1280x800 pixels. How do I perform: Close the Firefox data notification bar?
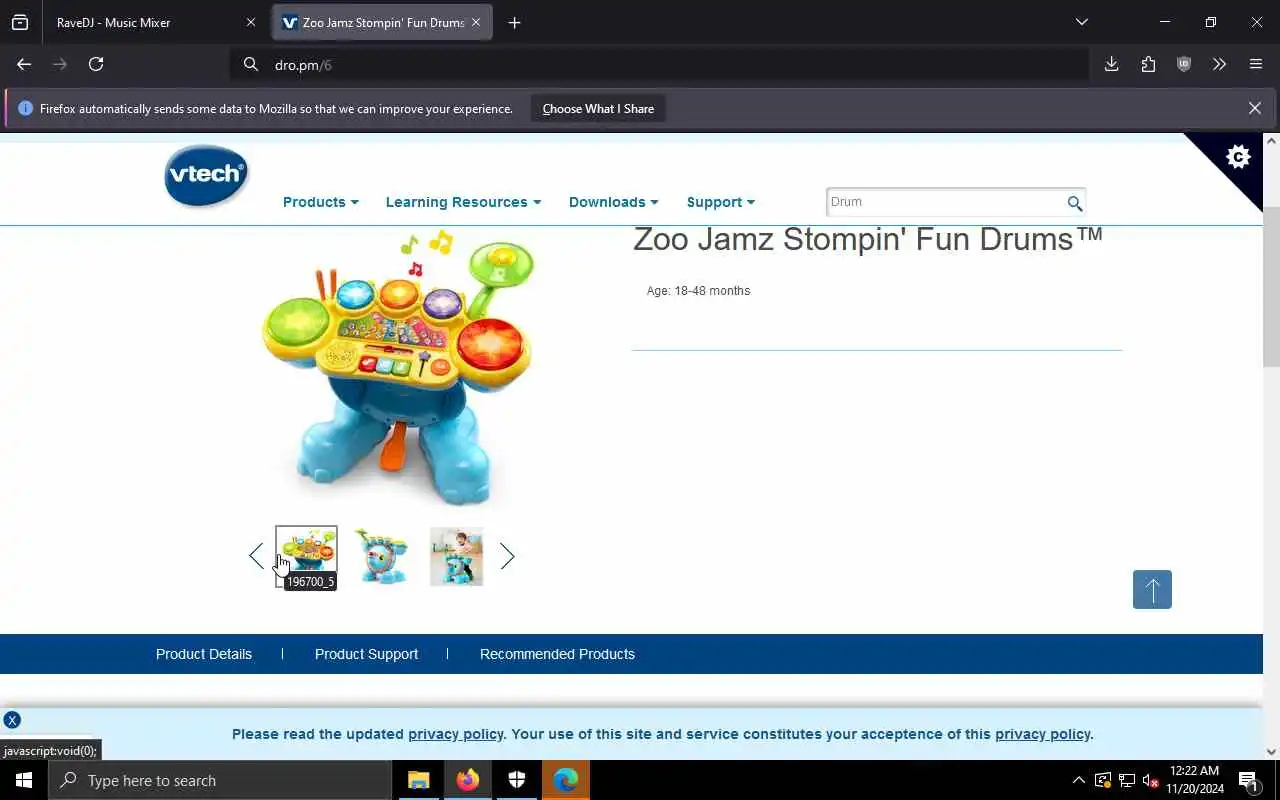point(1254,108)
